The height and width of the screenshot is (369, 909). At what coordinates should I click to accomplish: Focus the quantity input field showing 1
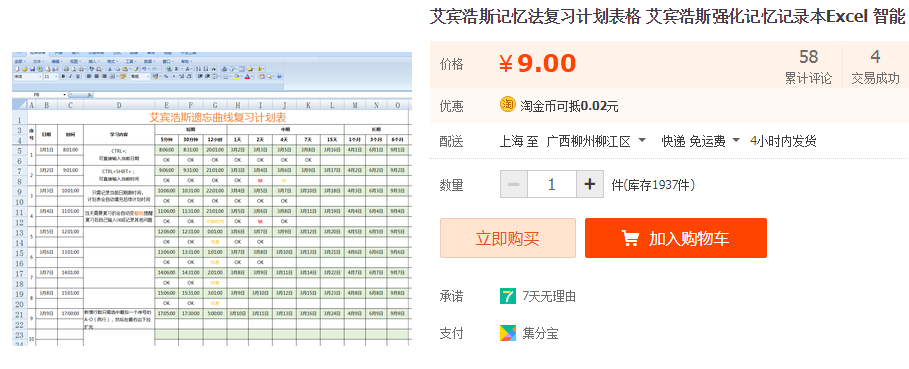tap(552, 185)
